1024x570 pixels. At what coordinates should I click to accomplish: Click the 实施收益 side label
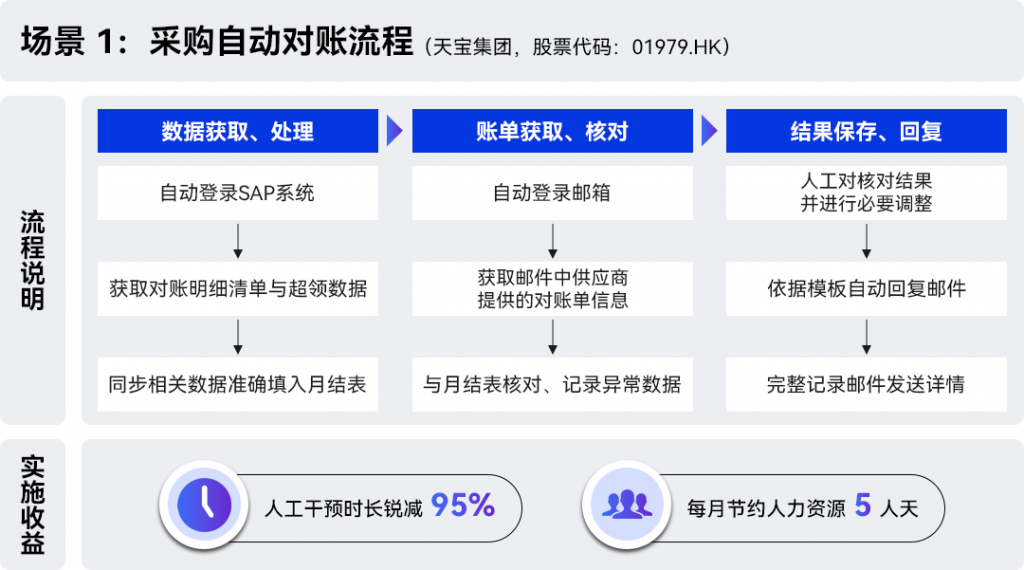(x=33, y=505)
